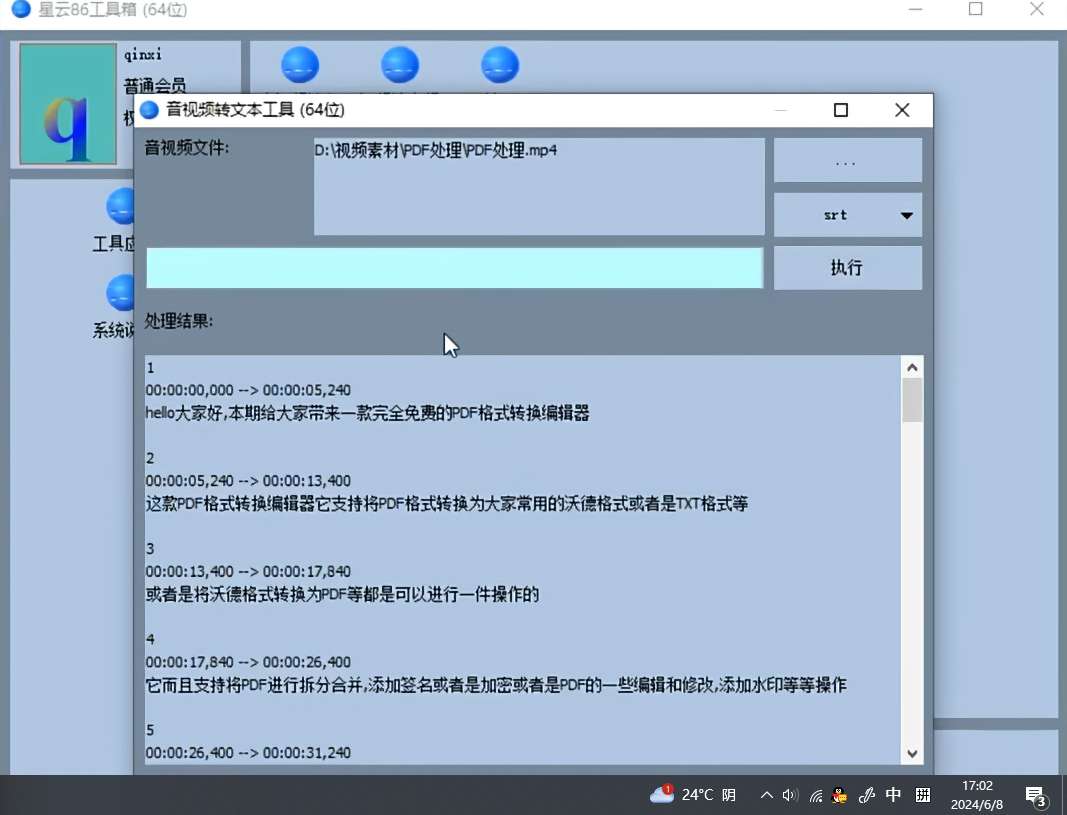Expand the srt output format dropdown
Screen dimensions: 1067x815
[x=847, y=215]
